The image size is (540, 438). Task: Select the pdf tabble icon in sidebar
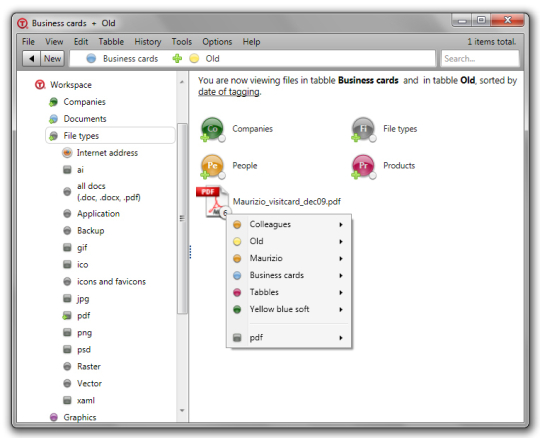tap(67, 316)
